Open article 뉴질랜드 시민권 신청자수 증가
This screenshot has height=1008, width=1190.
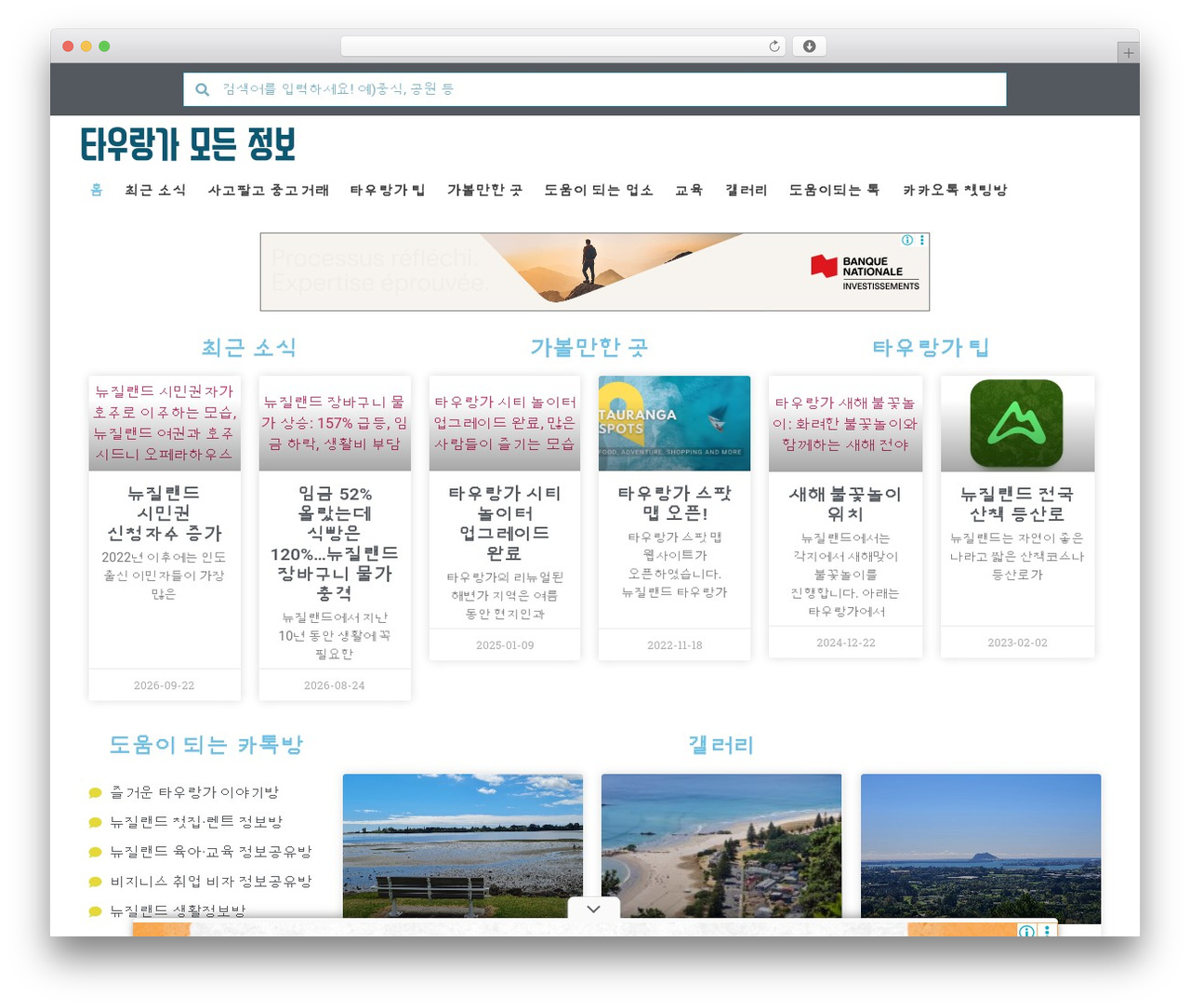165,512
